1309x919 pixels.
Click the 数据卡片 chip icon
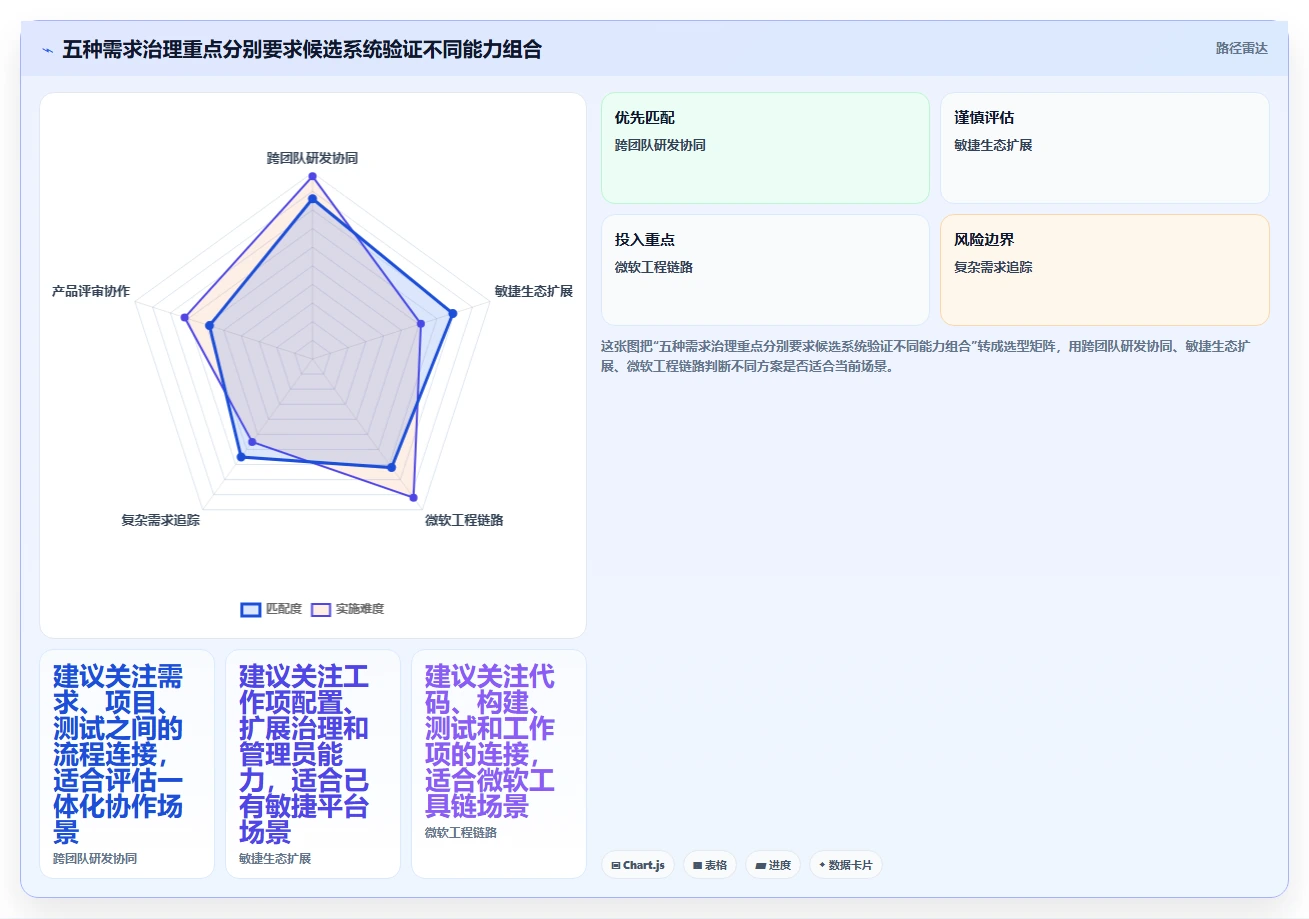click(x=822, y=865)
